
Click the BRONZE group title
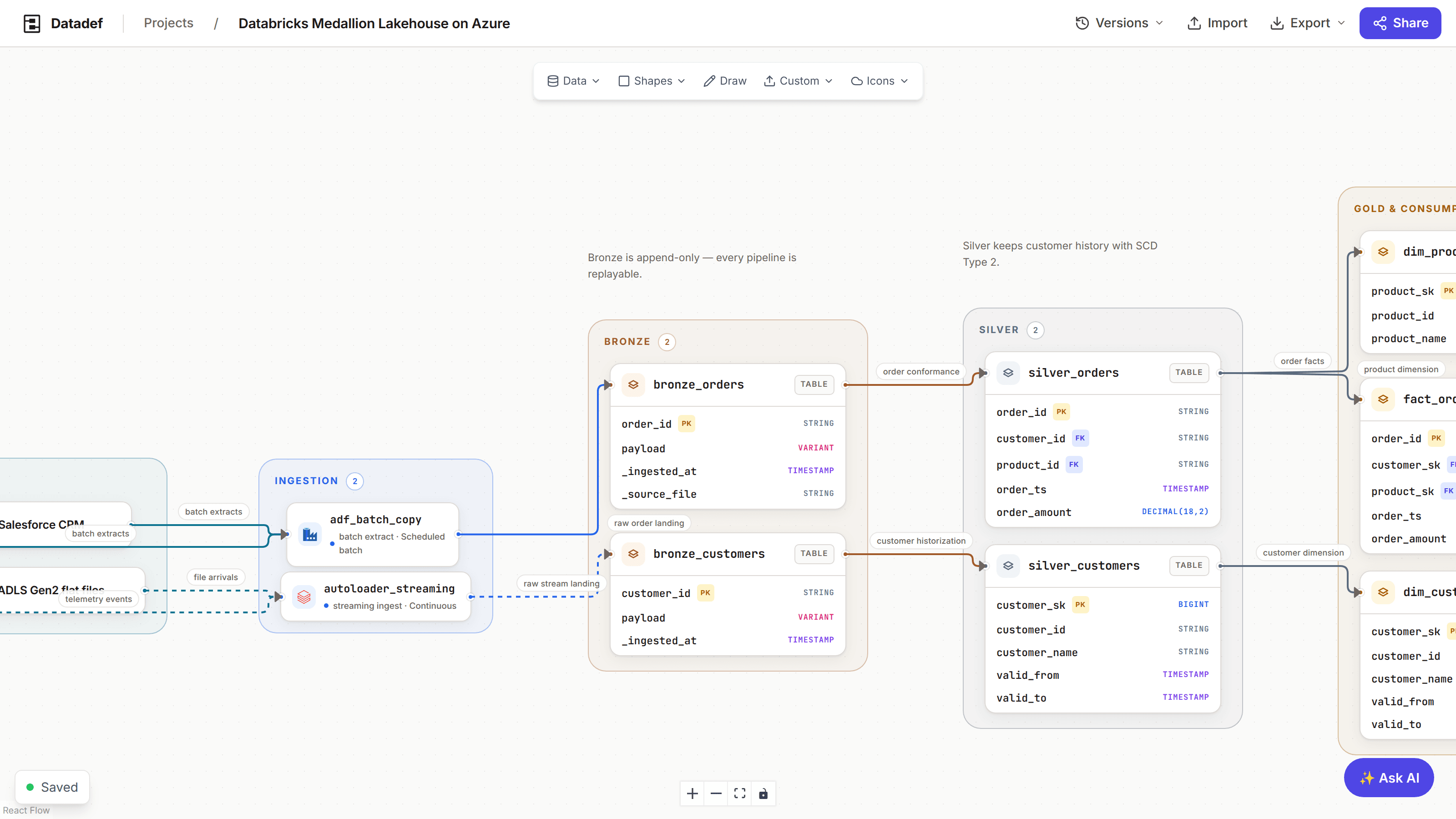coord(627,341)
